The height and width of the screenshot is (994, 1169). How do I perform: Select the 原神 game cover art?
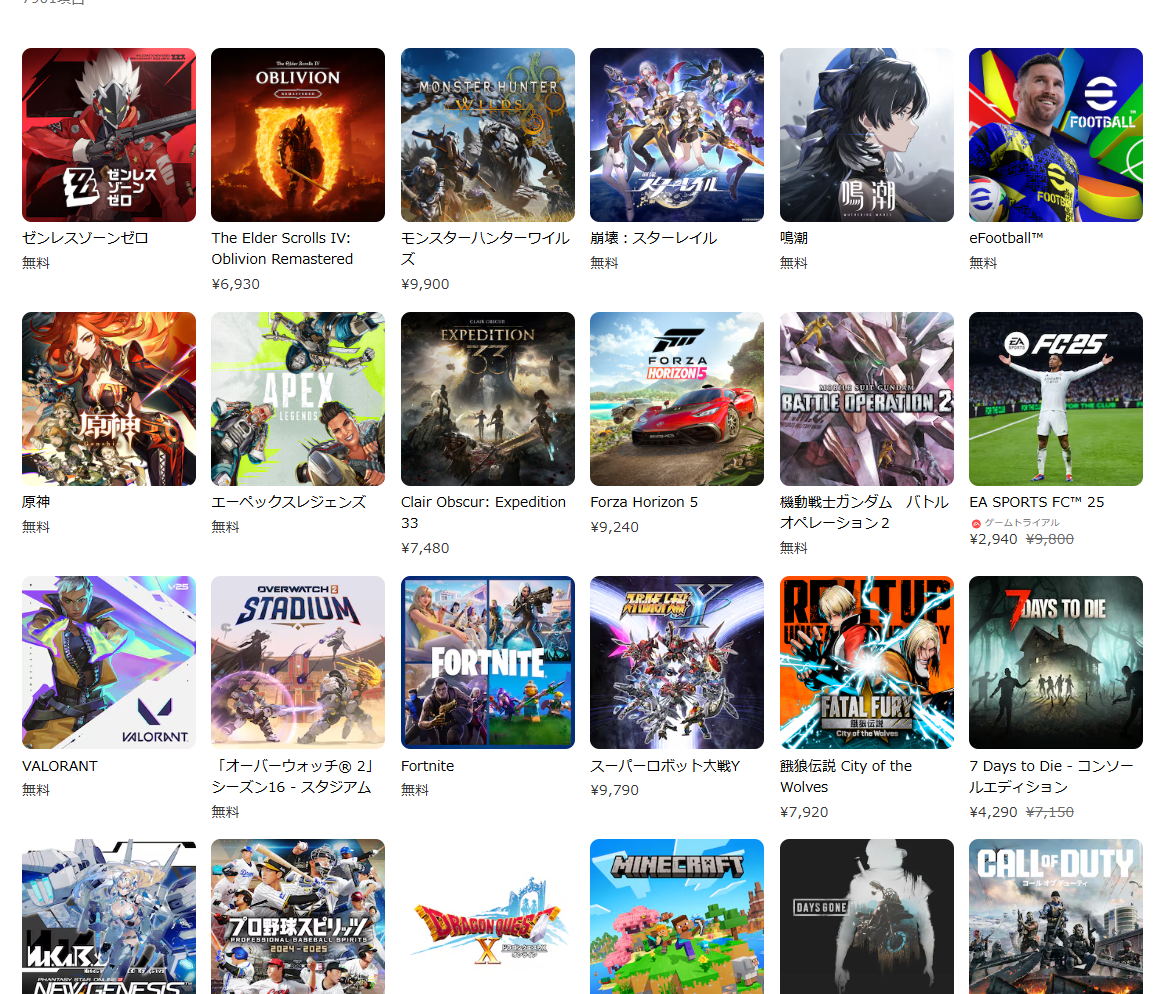(x=109, y=399)
